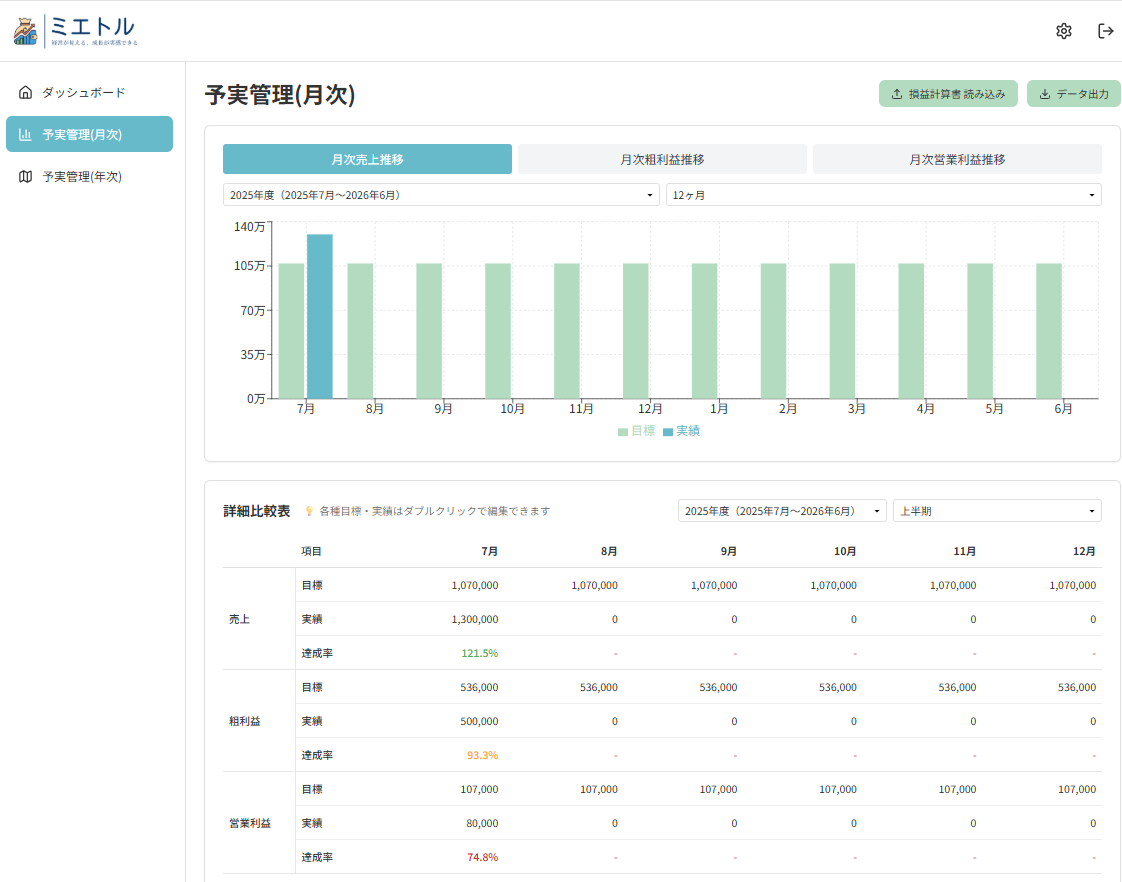Image resolution: width=1122 pixels, height=882 pixels.
Task: Click the bar chart icon beside 予実管理(月次)
Action: pos(26,134)
